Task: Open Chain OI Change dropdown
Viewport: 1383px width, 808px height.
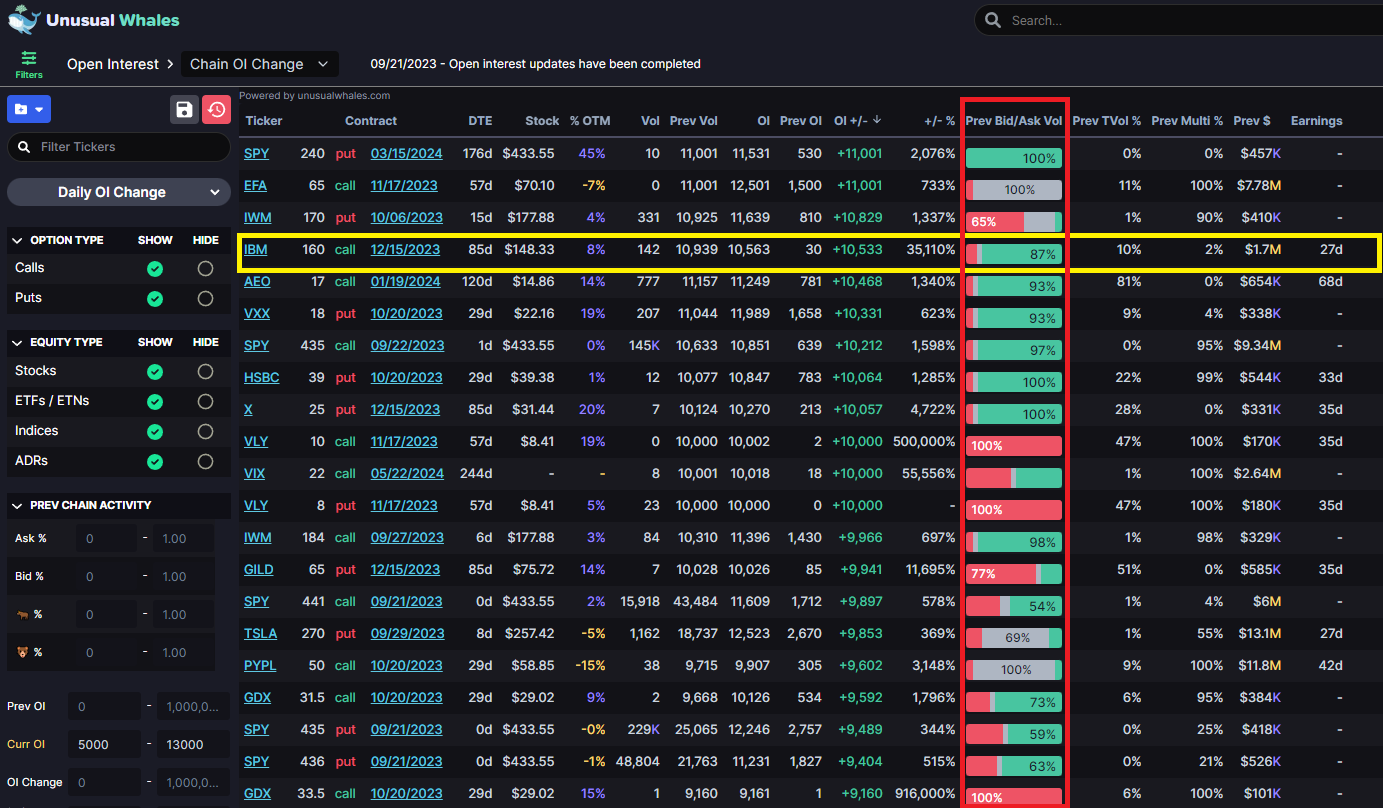Action: pos(260,64)
